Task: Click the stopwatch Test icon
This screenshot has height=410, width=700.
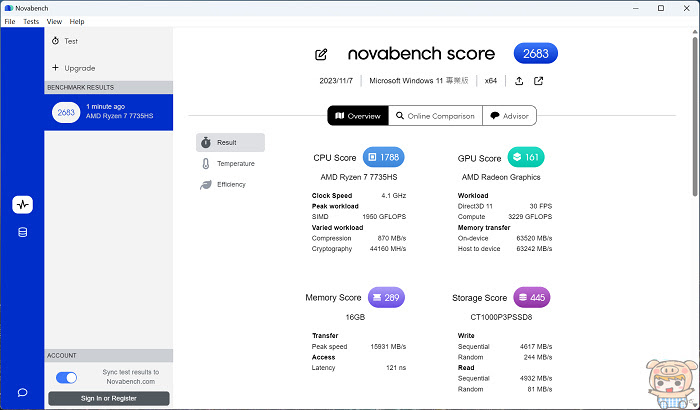Action: pyautogui.click(x=55, y=41)
